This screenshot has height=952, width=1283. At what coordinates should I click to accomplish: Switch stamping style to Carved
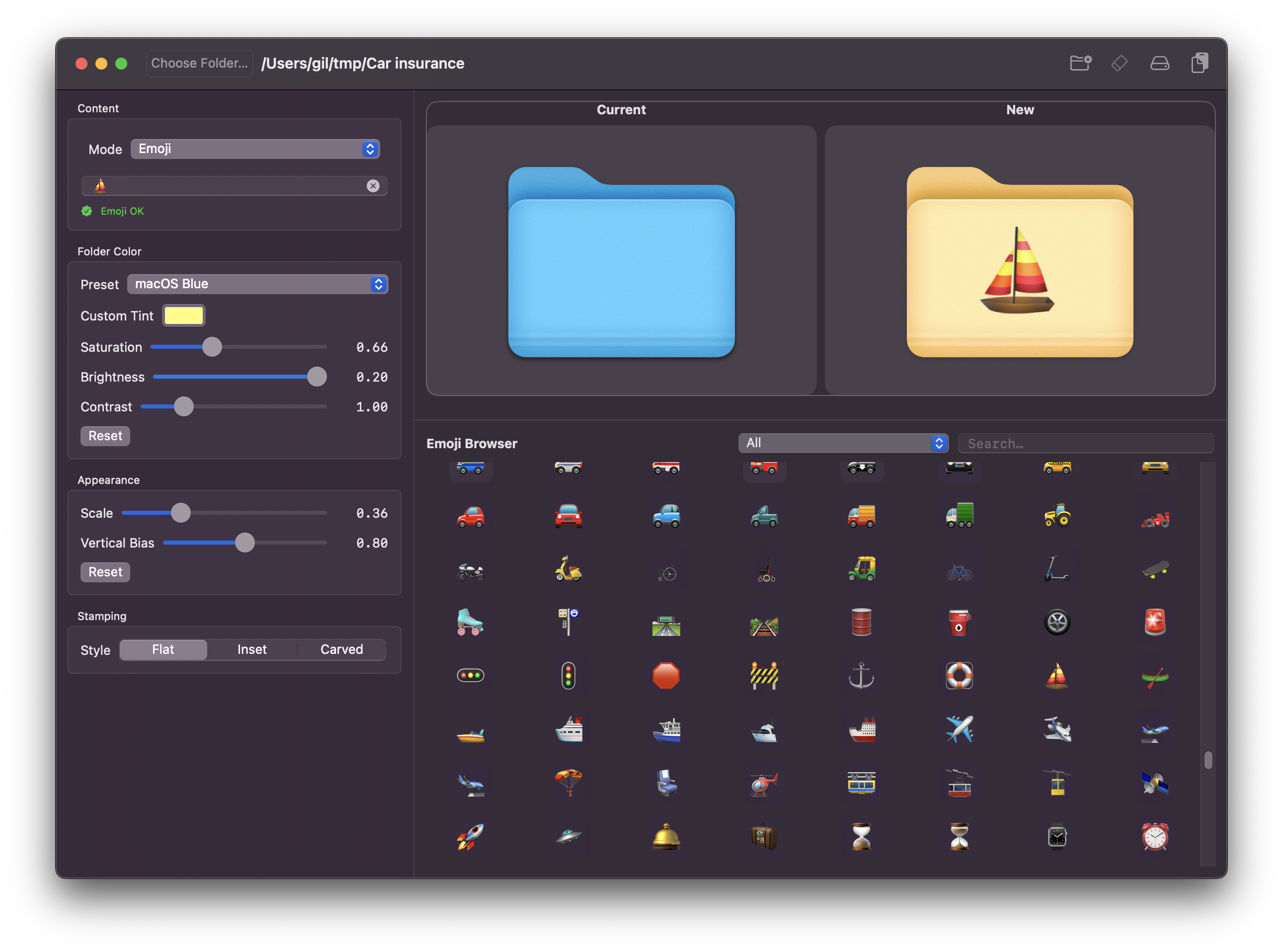(x=341, y=649)
